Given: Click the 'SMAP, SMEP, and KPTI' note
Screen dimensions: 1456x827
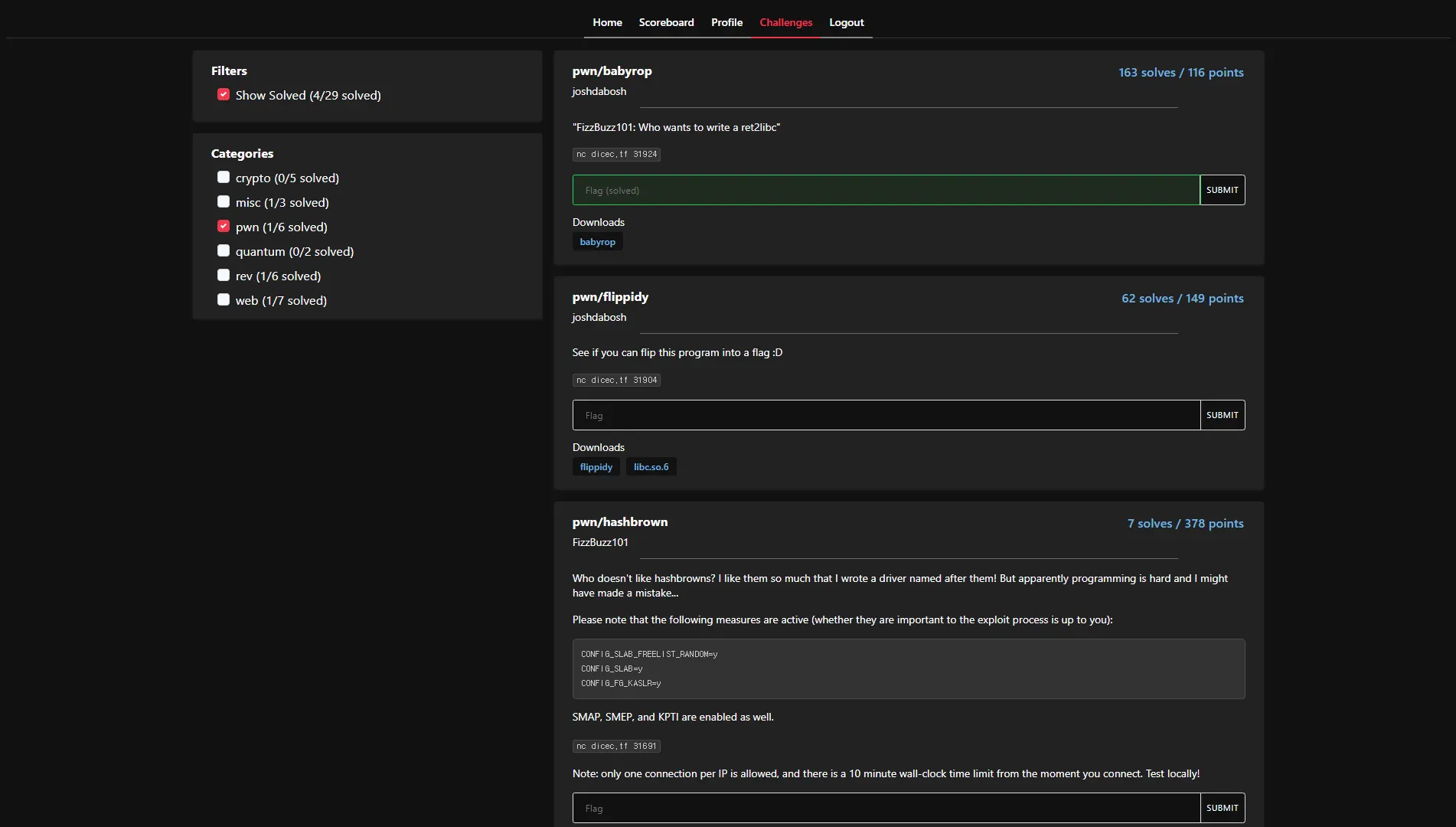Looking at the screenshot, I should click(673, 717).
